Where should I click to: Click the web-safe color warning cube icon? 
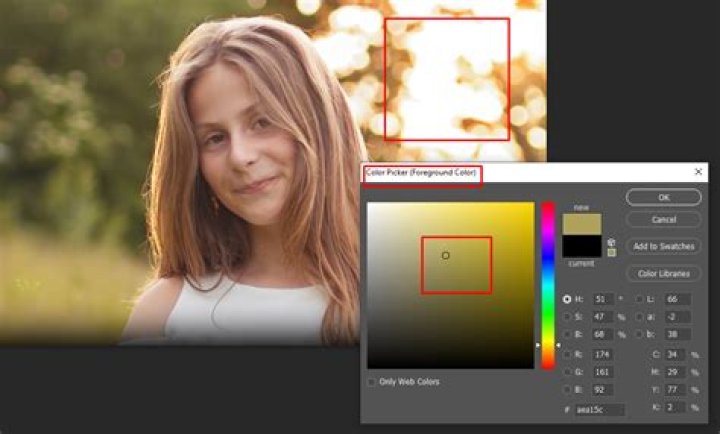pos(611,241)
